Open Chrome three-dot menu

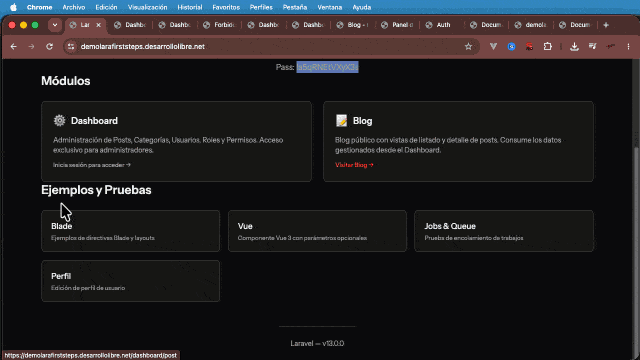628,47
